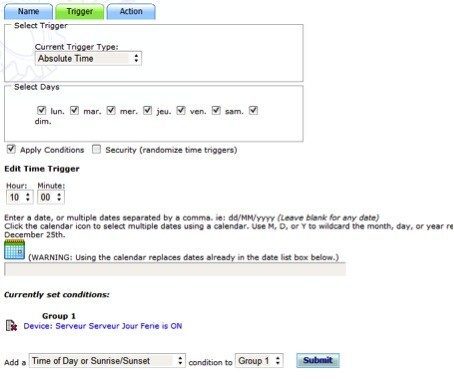The height and width of the screenshot is (379, 454).
Task: Disable the Apply Conditions checkbox
Action: point(11,149)
